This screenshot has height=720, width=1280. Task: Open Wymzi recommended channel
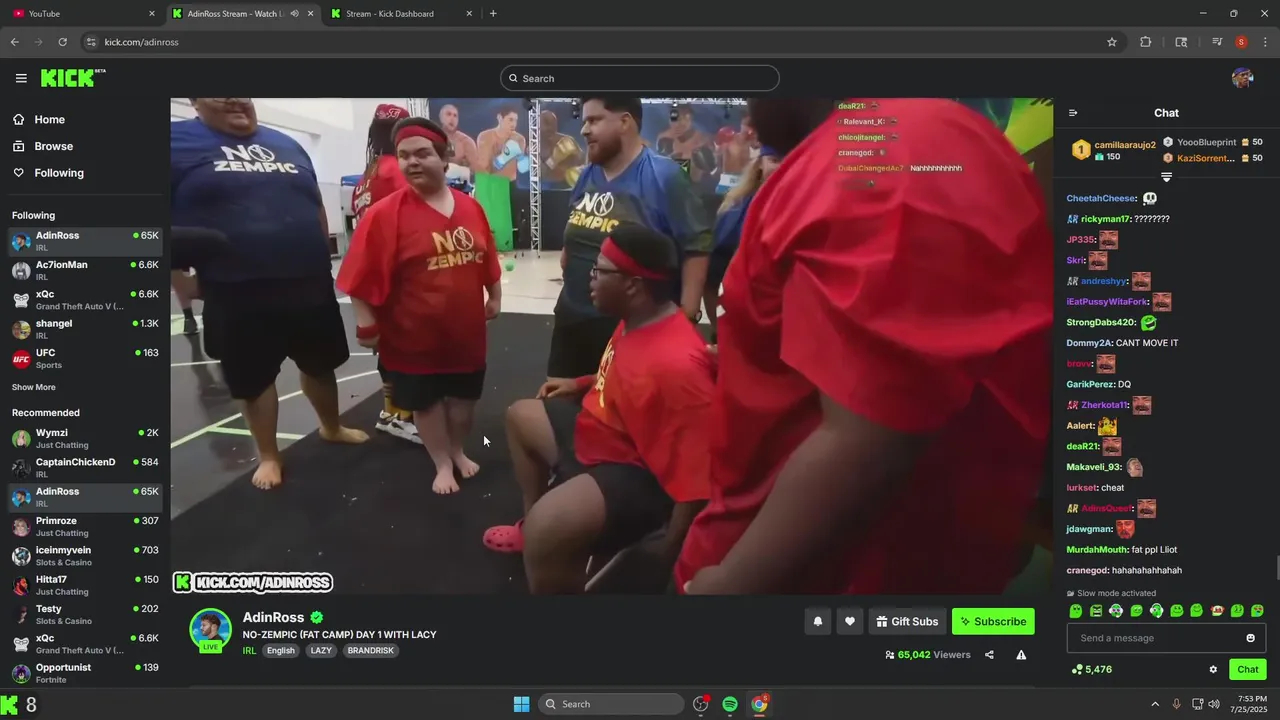tap(85, 438)
